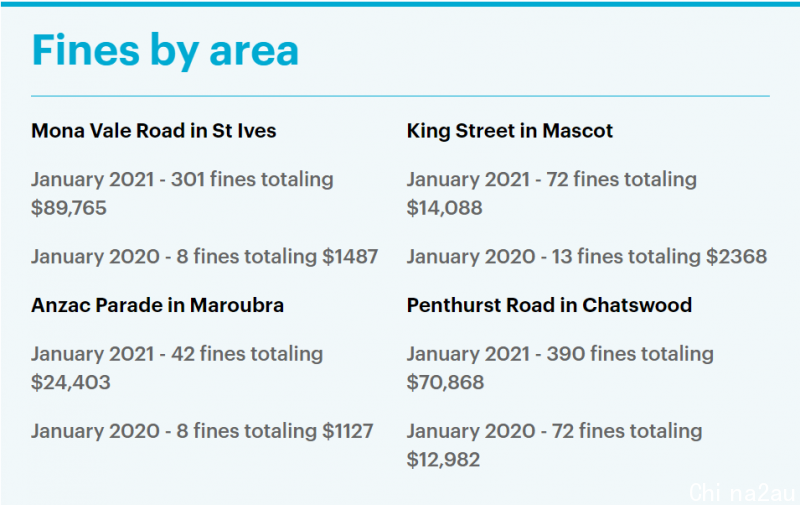The image size is (800, 505).
Task: Click the "January 2020 - 8 fines totaling $1487" line
Action: [x=204, y=257]
